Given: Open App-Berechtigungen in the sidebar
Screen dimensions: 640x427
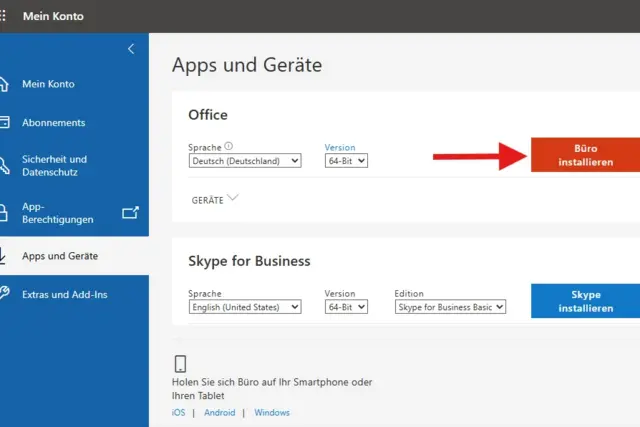Looking at the screenshot, I should point(58,213).
